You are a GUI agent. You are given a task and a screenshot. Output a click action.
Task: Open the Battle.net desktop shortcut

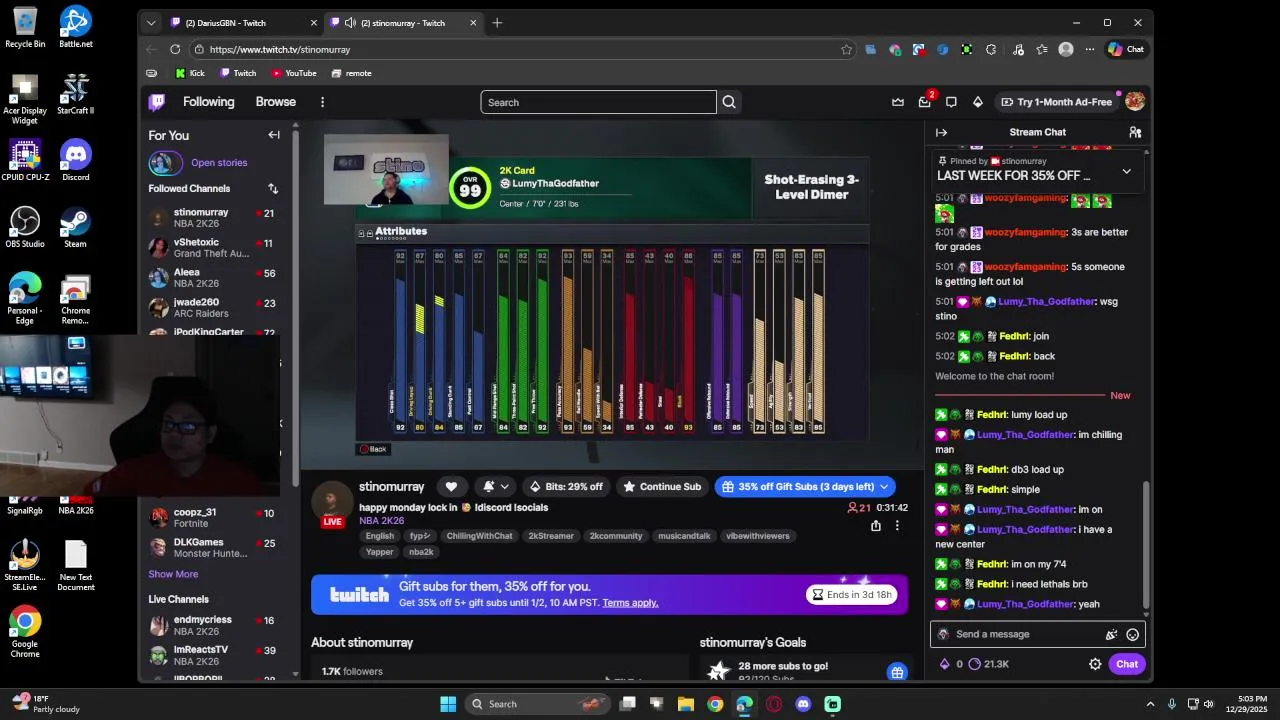(76, 27)
